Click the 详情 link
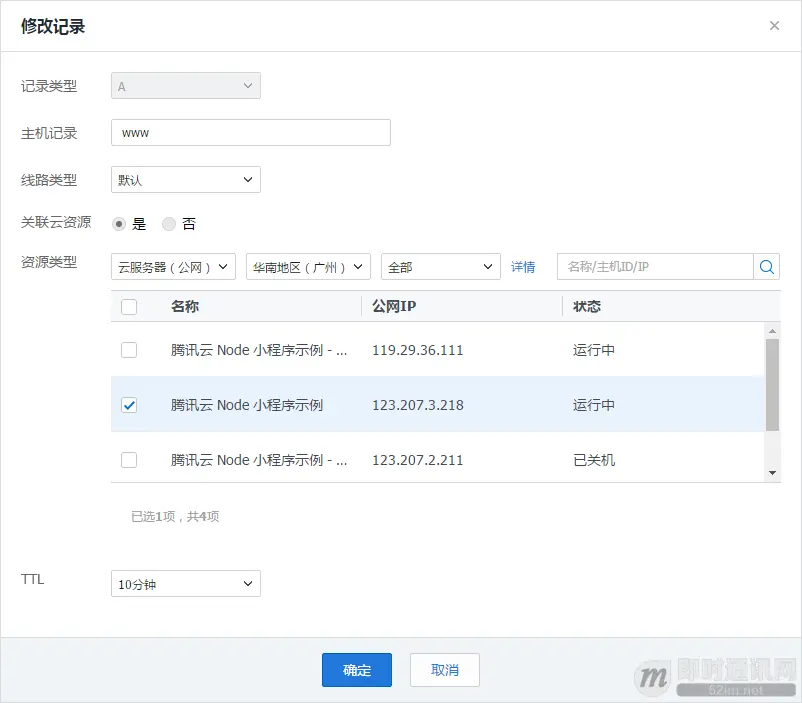The width and height of the screenshot is (802, 703). (x=523, y=267)
